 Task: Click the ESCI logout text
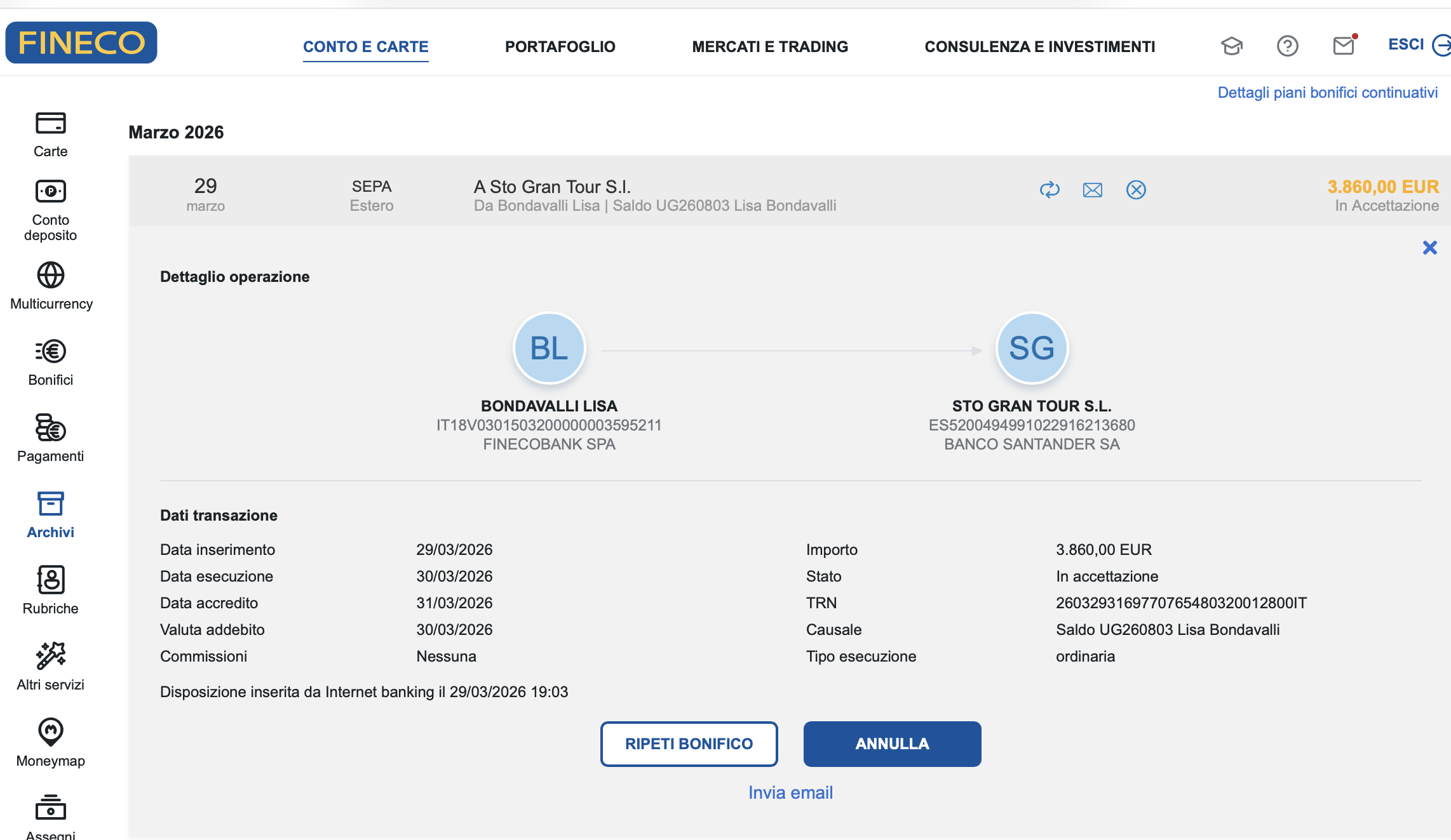(1406, 44)
